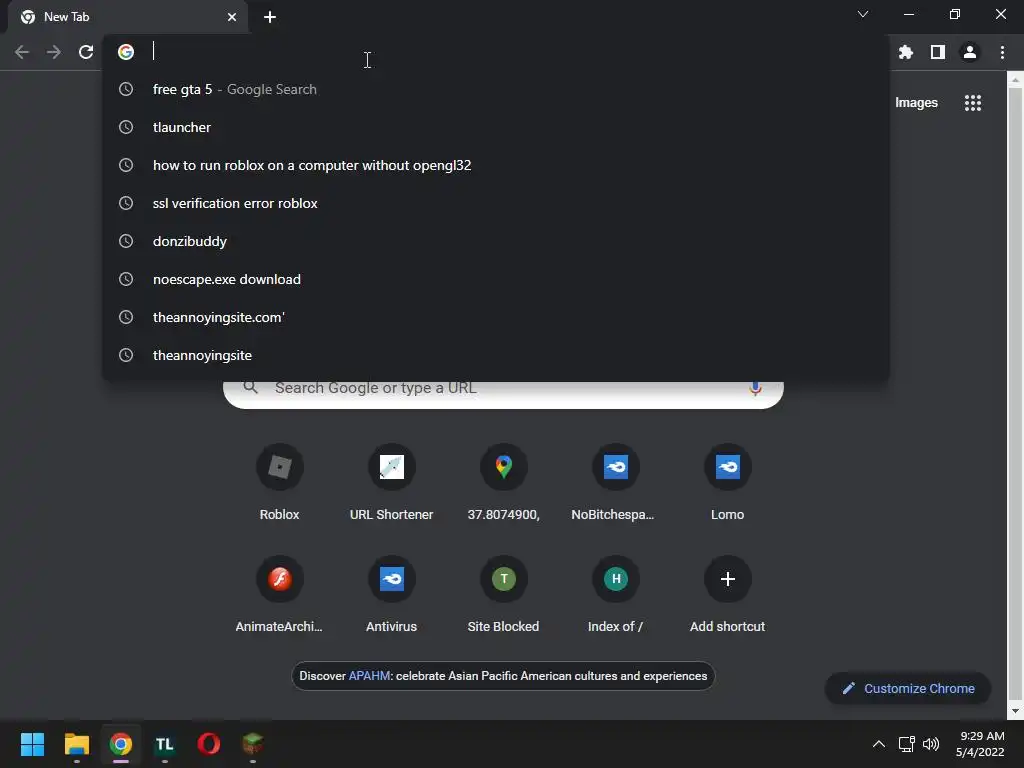Click the Add shortcut plus button
The image size is (1024, 768).
pos(728,579)
